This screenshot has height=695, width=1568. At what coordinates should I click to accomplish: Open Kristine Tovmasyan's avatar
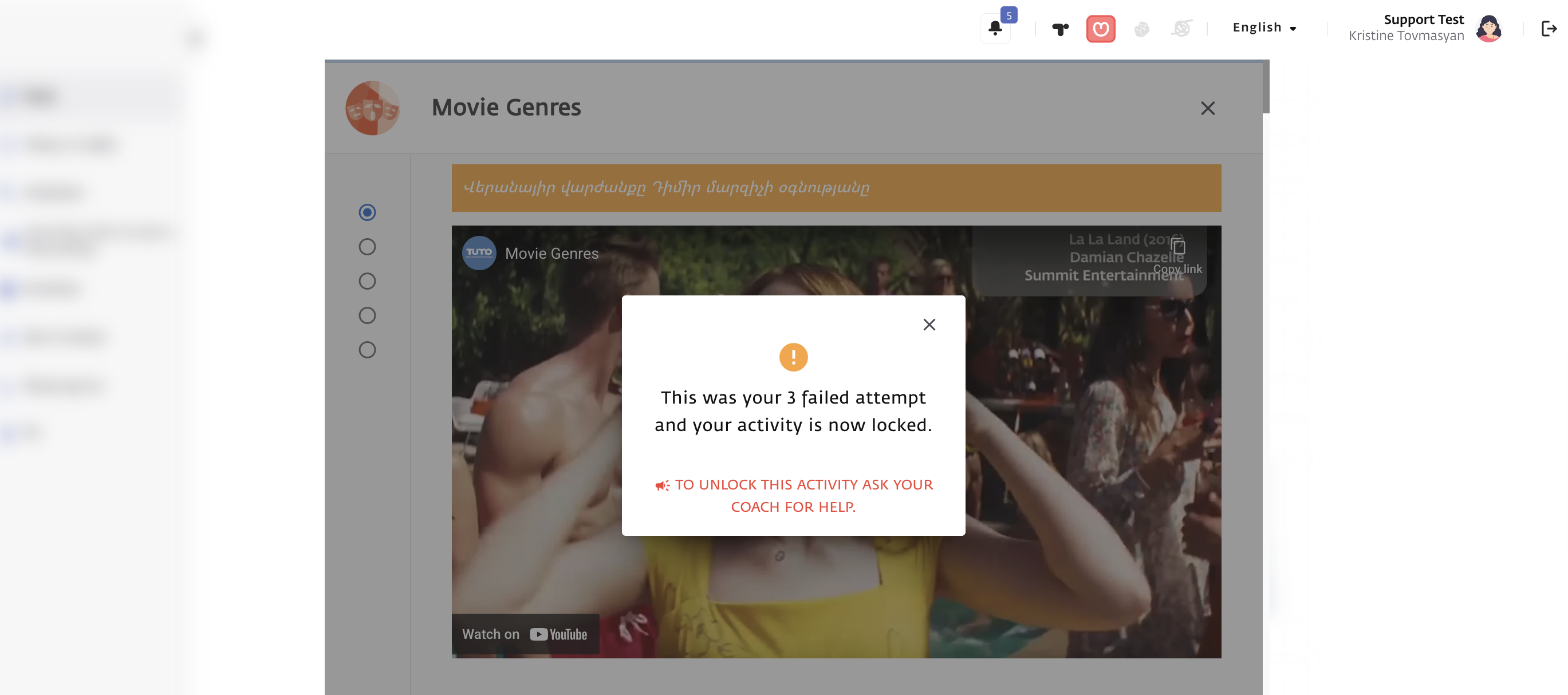[1489, 29]
